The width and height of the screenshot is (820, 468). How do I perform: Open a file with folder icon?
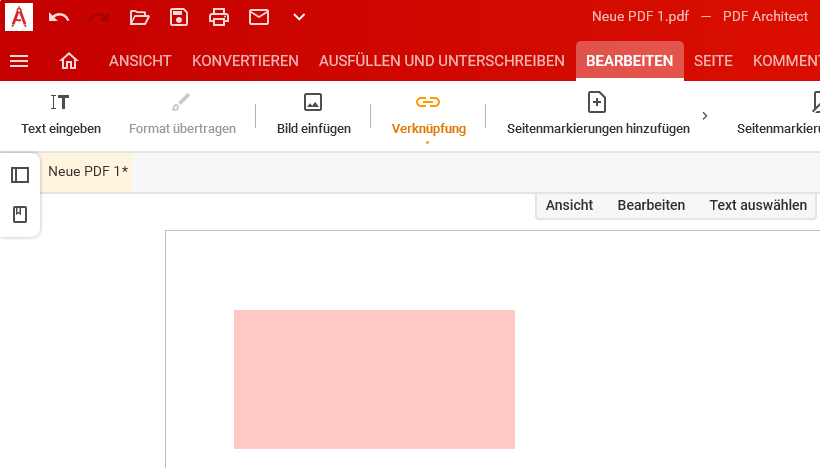[139, 17]
